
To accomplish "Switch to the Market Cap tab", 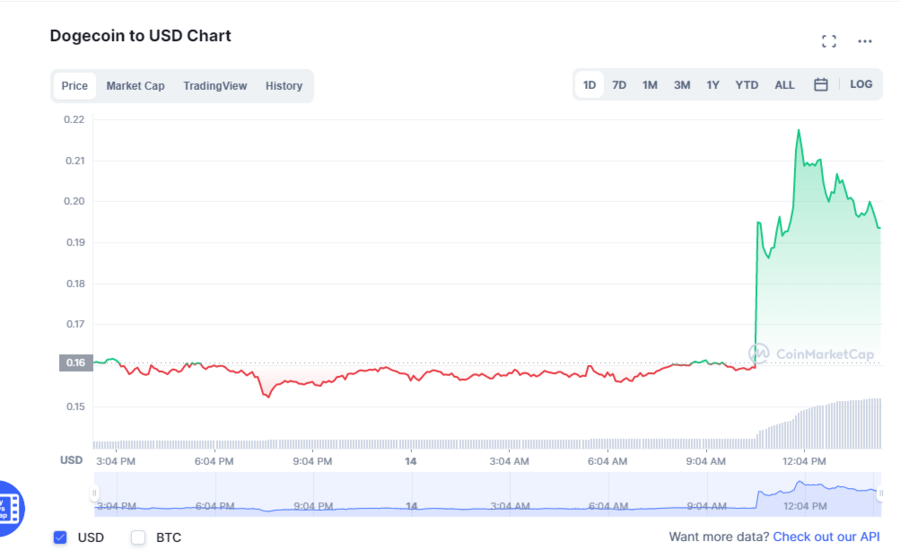I will [135, 86].
